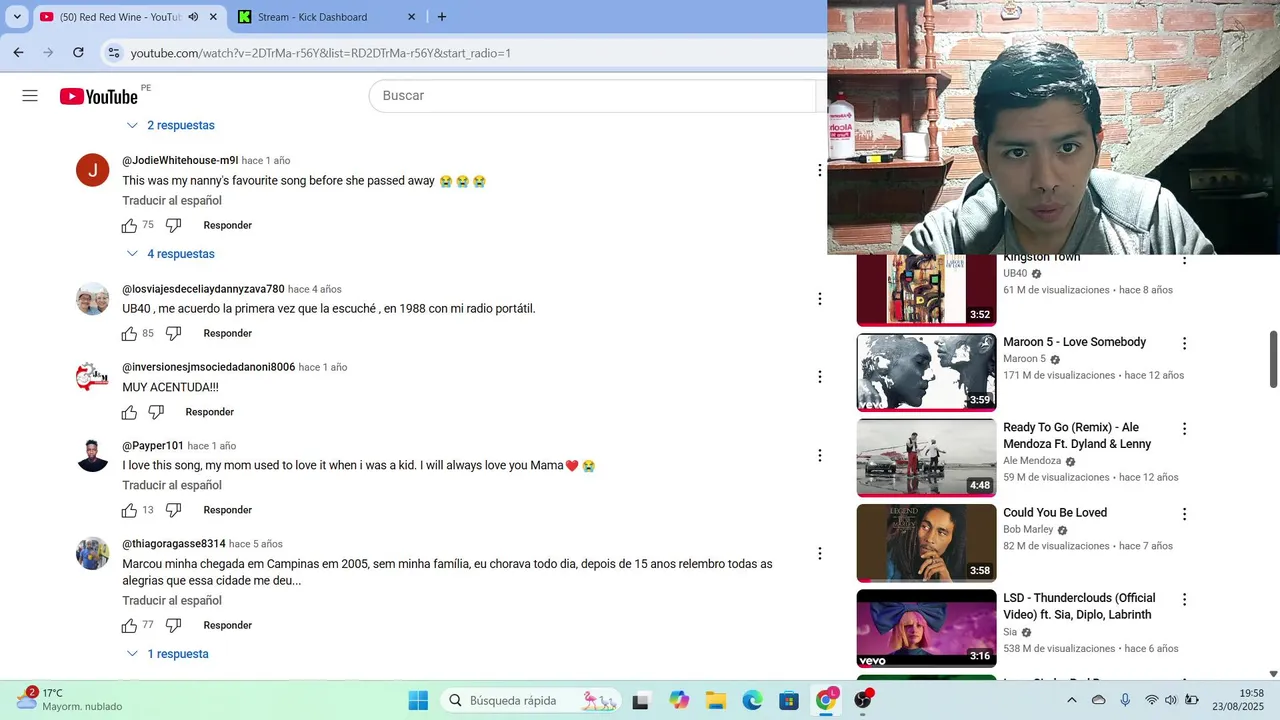Open options menu for @Payper101 comment
Screen dimensions: 1280x720
819,455
